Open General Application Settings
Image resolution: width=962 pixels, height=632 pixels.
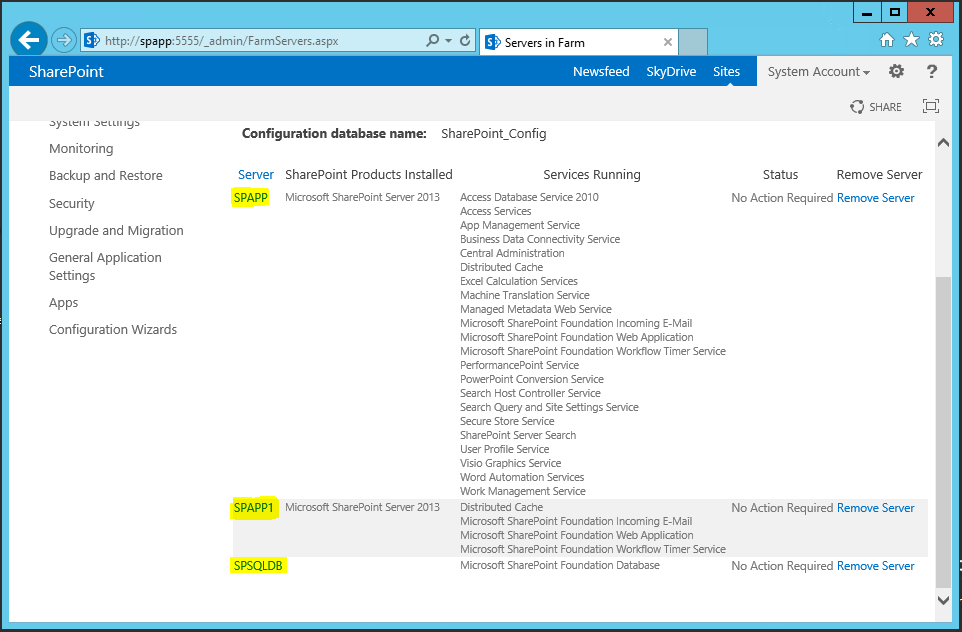coord(105,266)
